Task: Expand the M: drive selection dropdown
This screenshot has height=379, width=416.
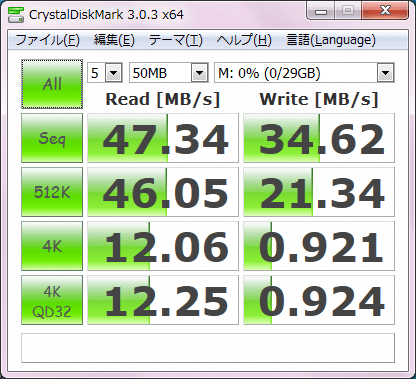Action: point(386,73)
